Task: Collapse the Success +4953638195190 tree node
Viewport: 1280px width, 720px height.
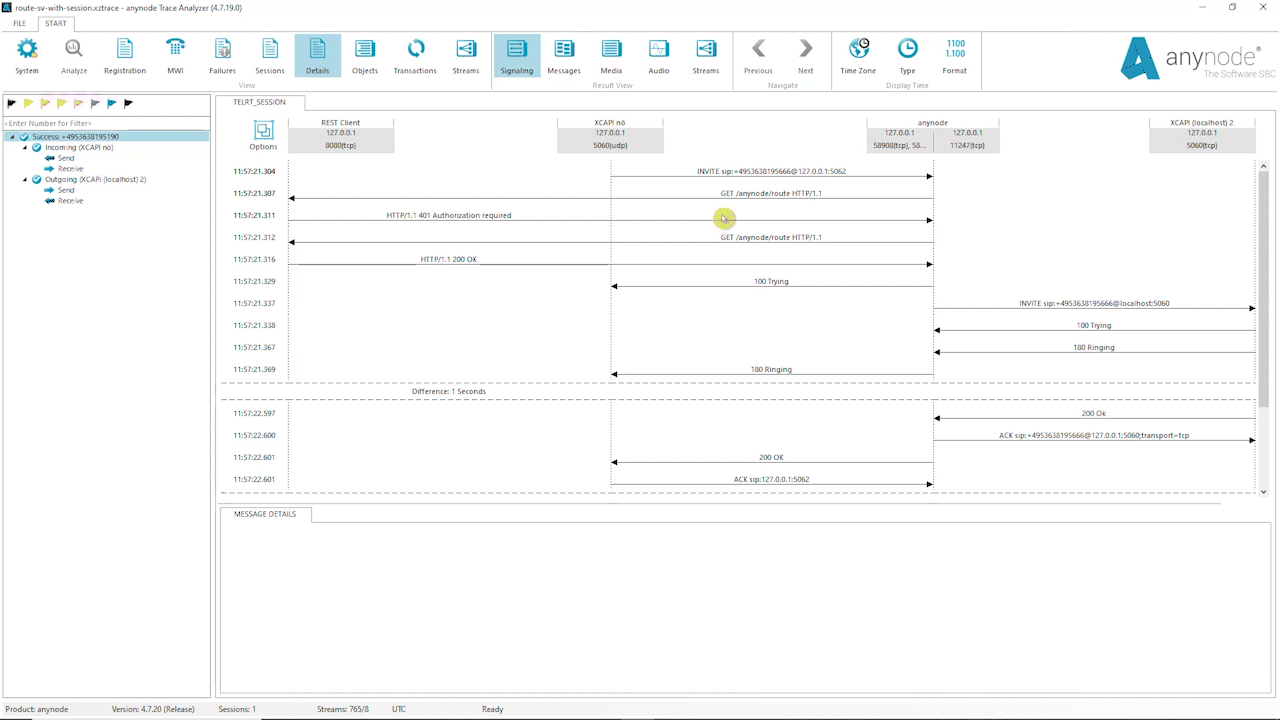Action: click(x=12, y=136)
